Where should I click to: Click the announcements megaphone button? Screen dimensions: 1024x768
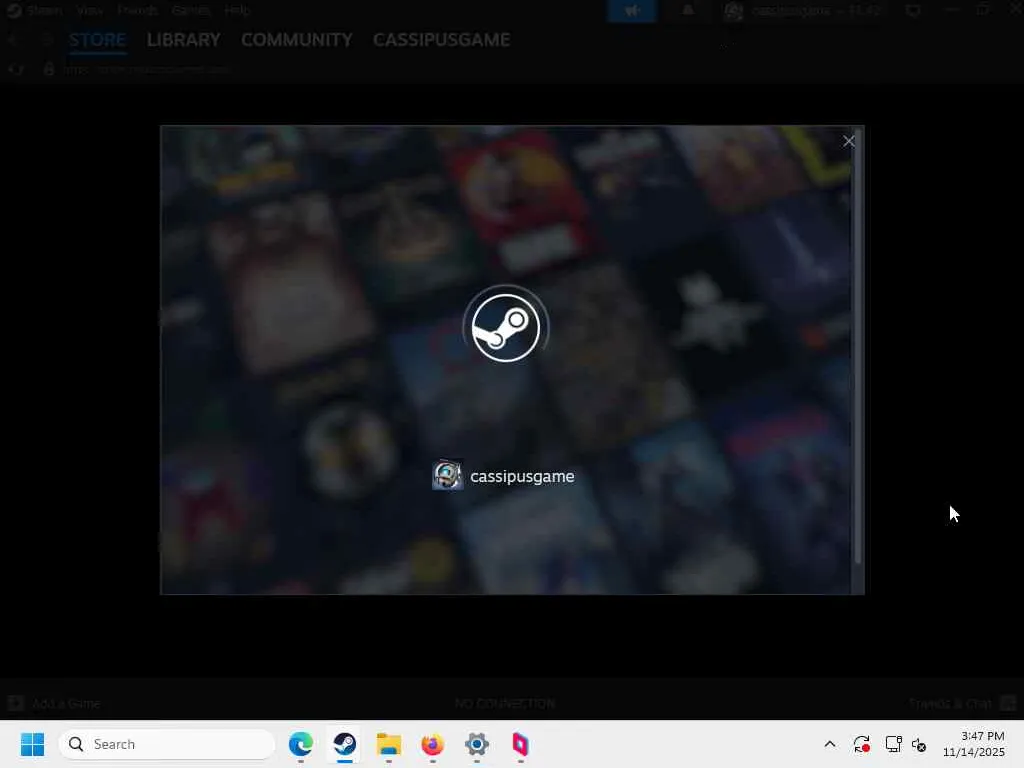[x=632, y=10]
